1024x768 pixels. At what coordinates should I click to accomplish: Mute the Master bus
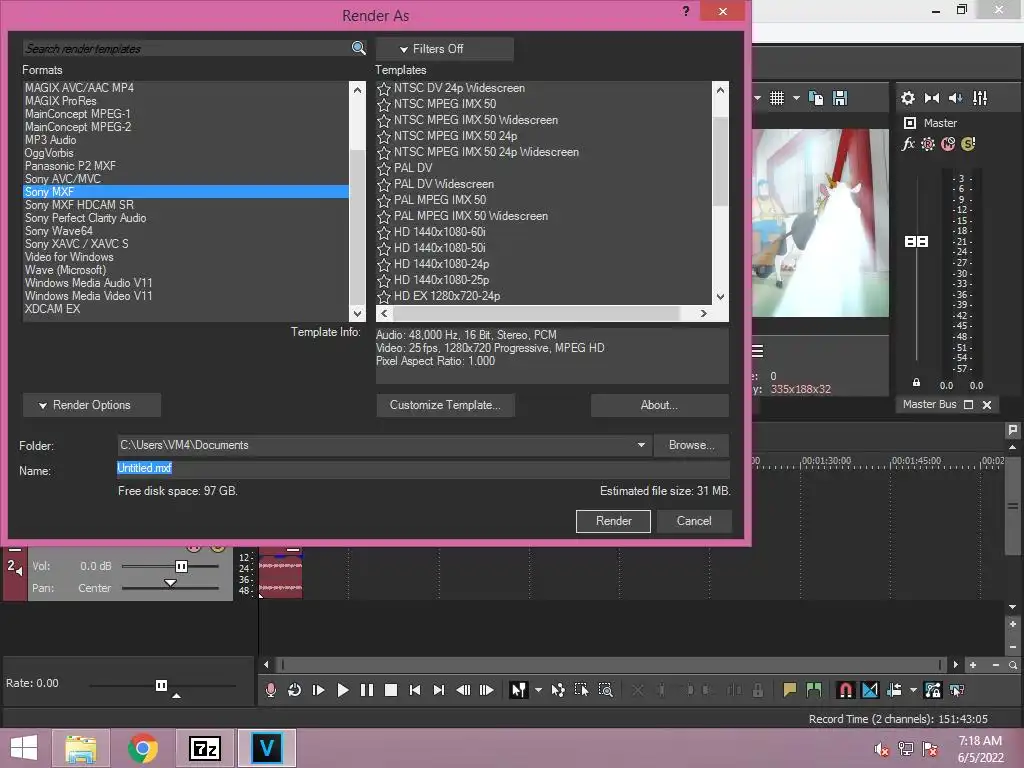click(x=948, y=144)
